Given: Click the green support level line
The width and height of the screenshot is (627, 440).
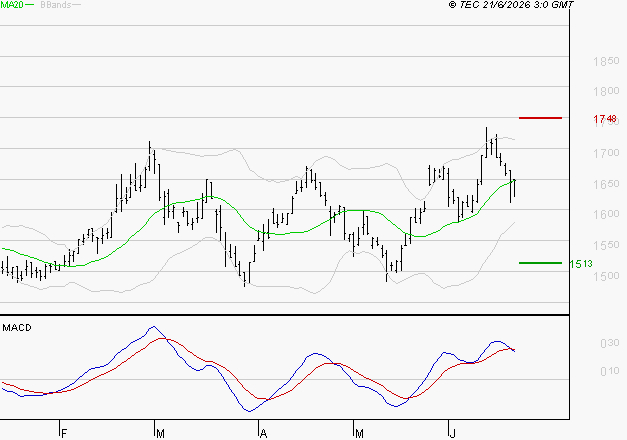Looking at the screenshot, I should pyautogui.click(x=540, y=263).
